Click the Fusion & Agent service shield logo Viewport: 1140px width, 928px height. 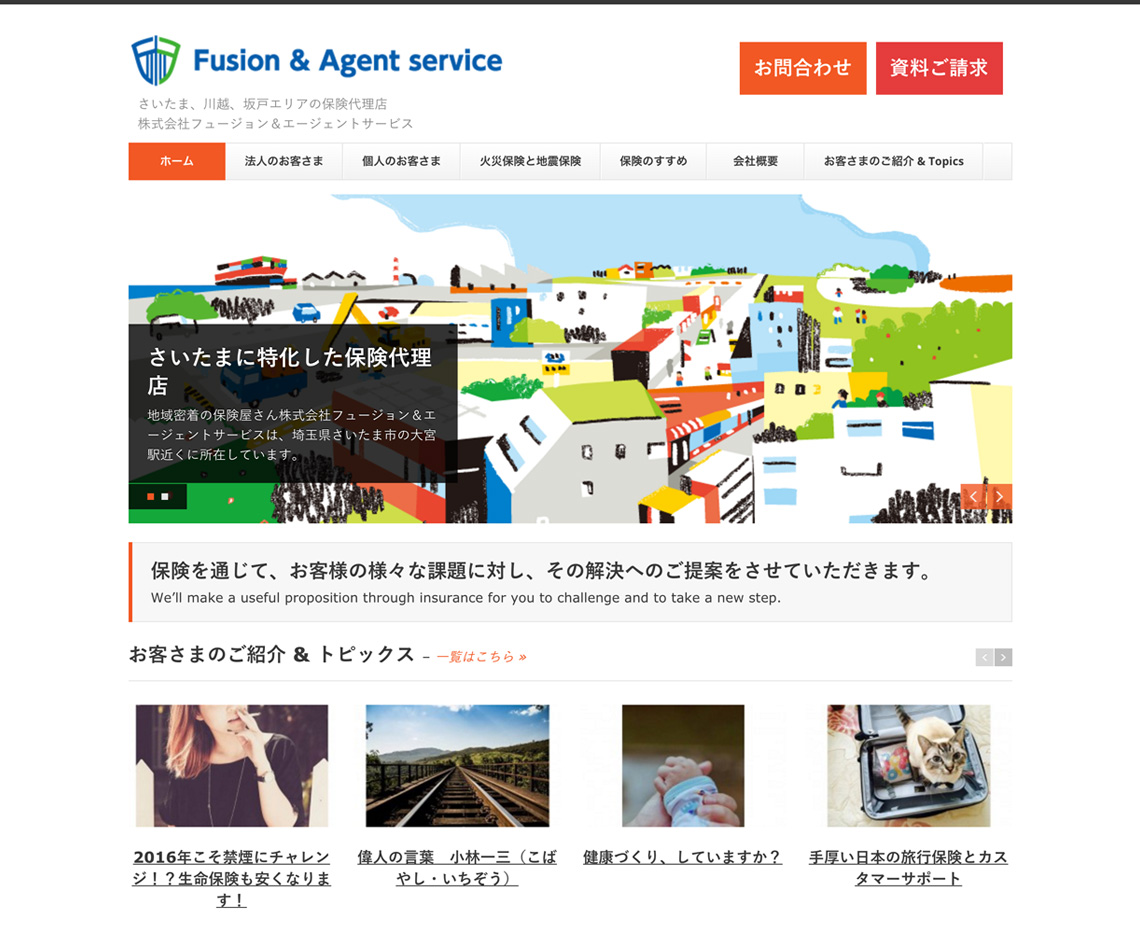pos(156,60)
